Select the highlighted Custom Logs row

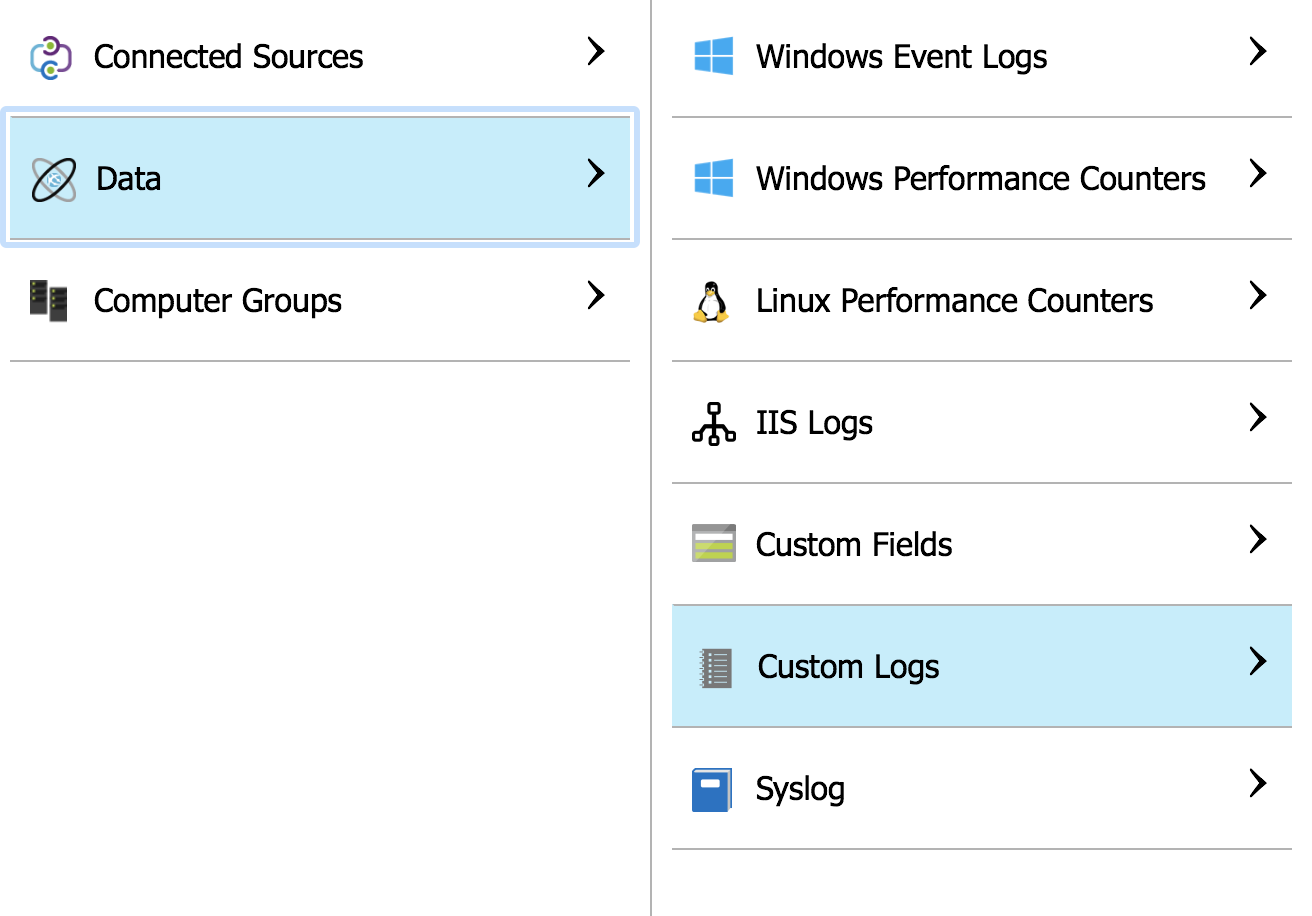click(848, 666)
